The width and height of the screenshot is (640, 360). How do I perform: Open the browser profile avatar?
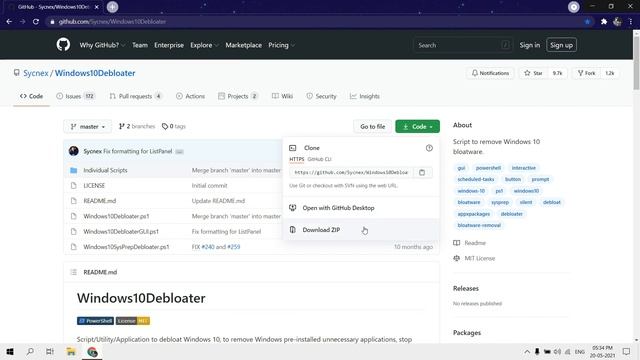tap(617, 22)
